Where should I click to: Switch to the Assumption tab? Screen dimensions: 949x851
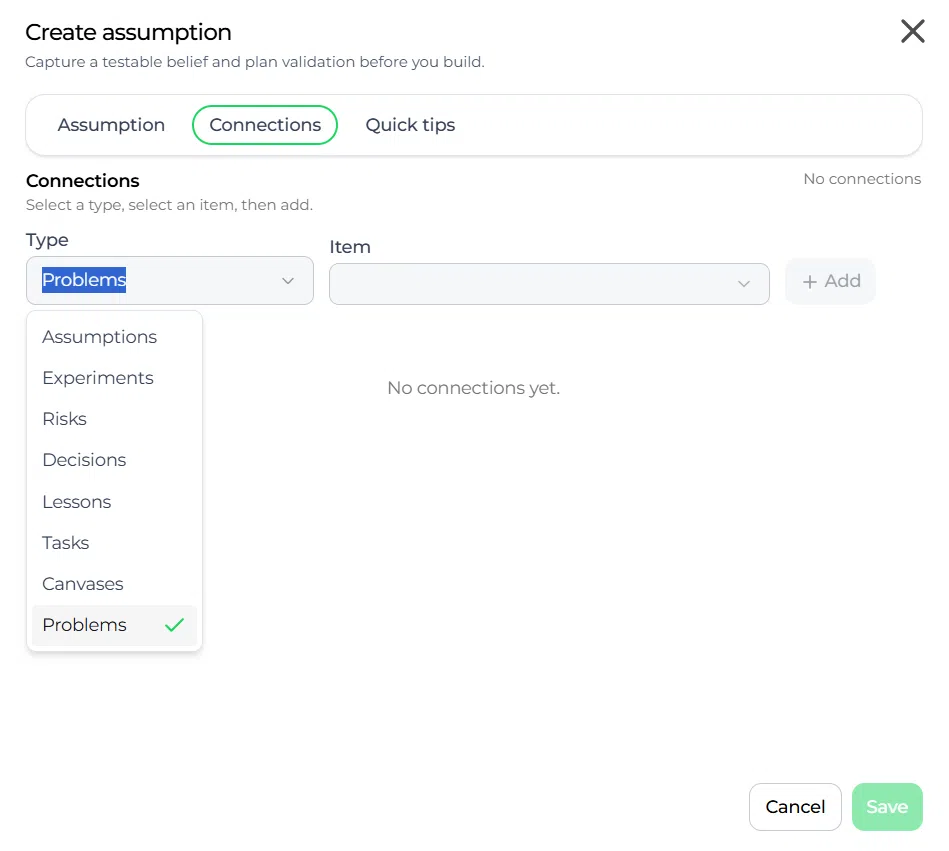tap(111, 125)
